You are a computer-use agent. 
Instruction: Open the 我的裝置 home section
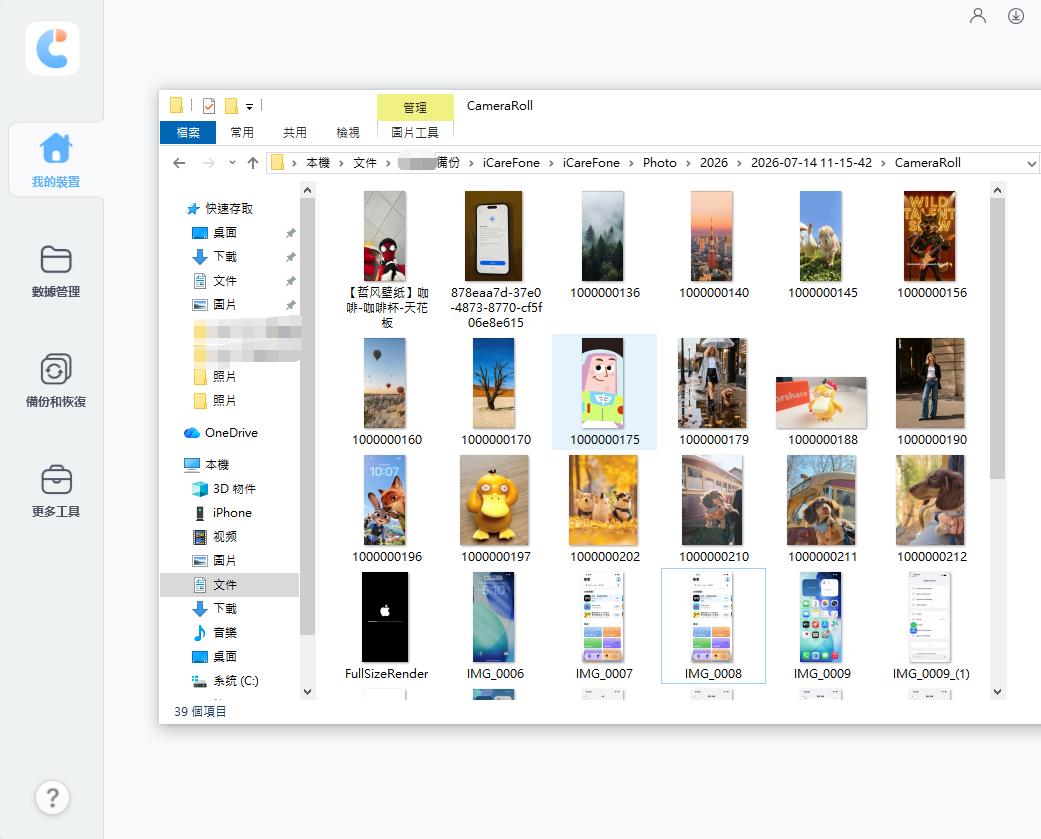[x=56, y=160]
